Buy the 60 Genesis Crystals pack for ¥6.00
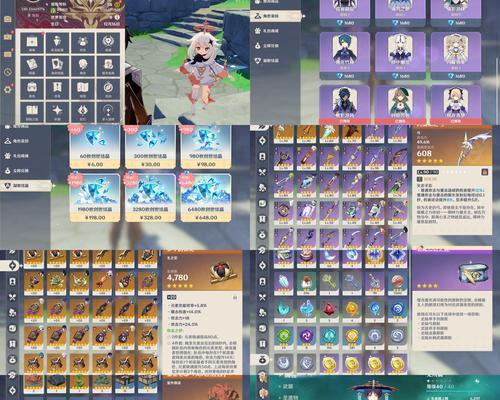 [x=95, y=147]
